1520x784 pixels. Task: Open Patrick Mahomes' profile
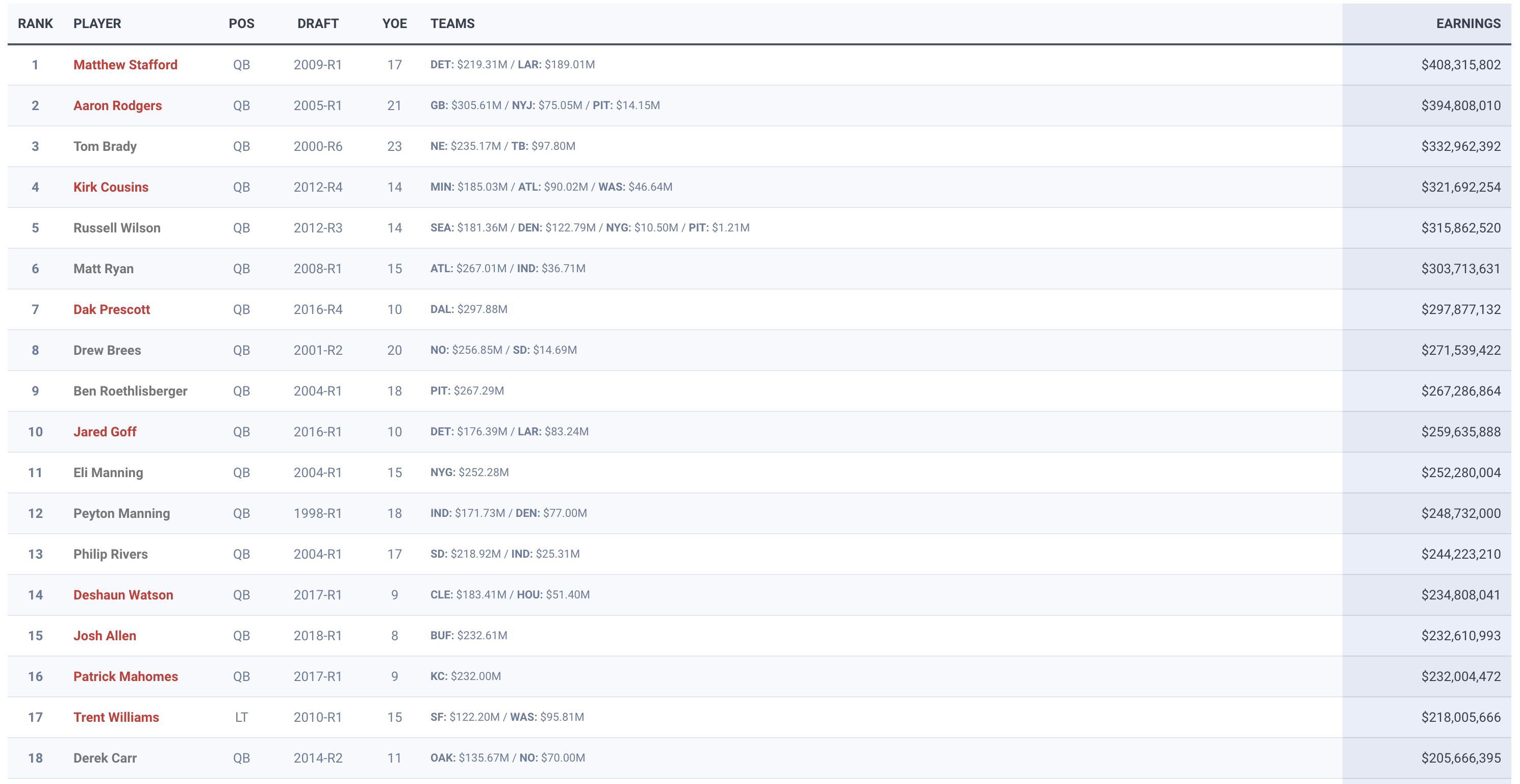[x=125, y=676]
